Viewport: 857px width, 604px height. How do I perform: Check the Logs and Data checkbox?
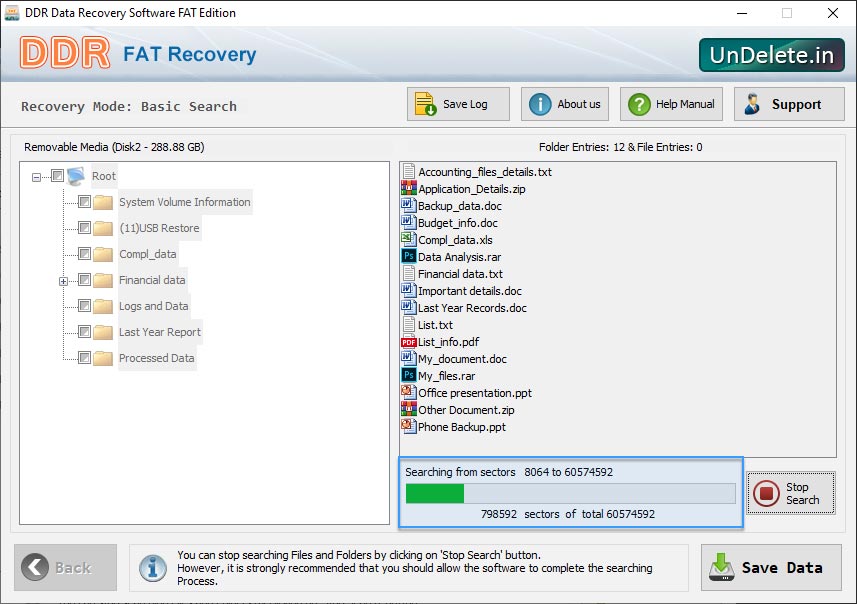click(x=84, y=306)
